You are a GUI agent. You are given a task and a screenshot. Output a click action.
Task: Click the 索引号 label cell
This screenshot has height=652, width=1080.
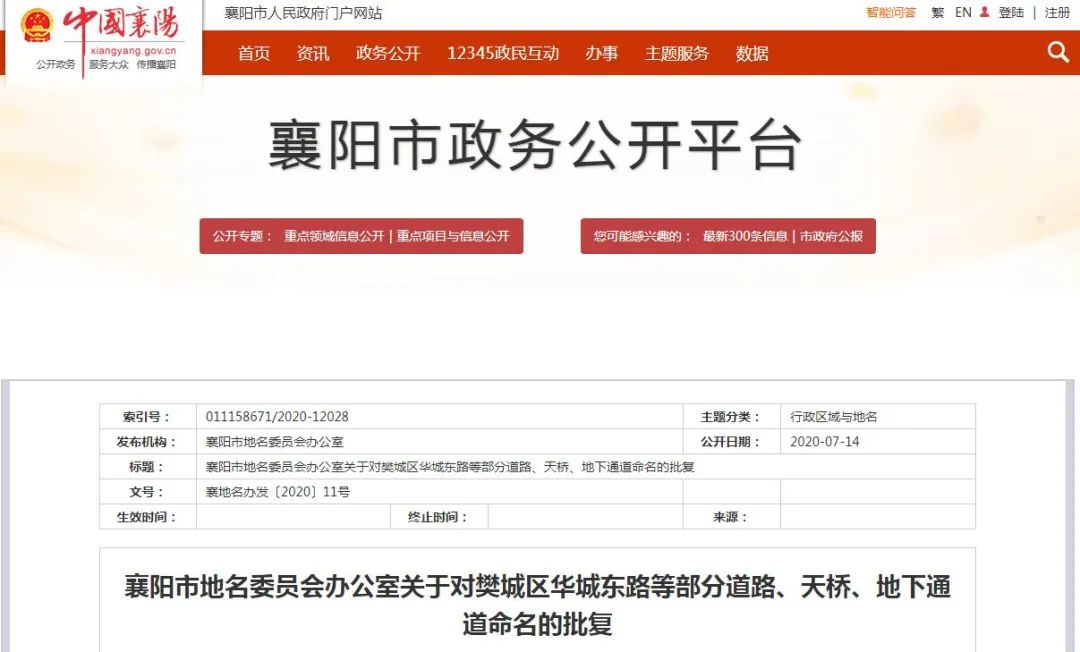point(148,417)
